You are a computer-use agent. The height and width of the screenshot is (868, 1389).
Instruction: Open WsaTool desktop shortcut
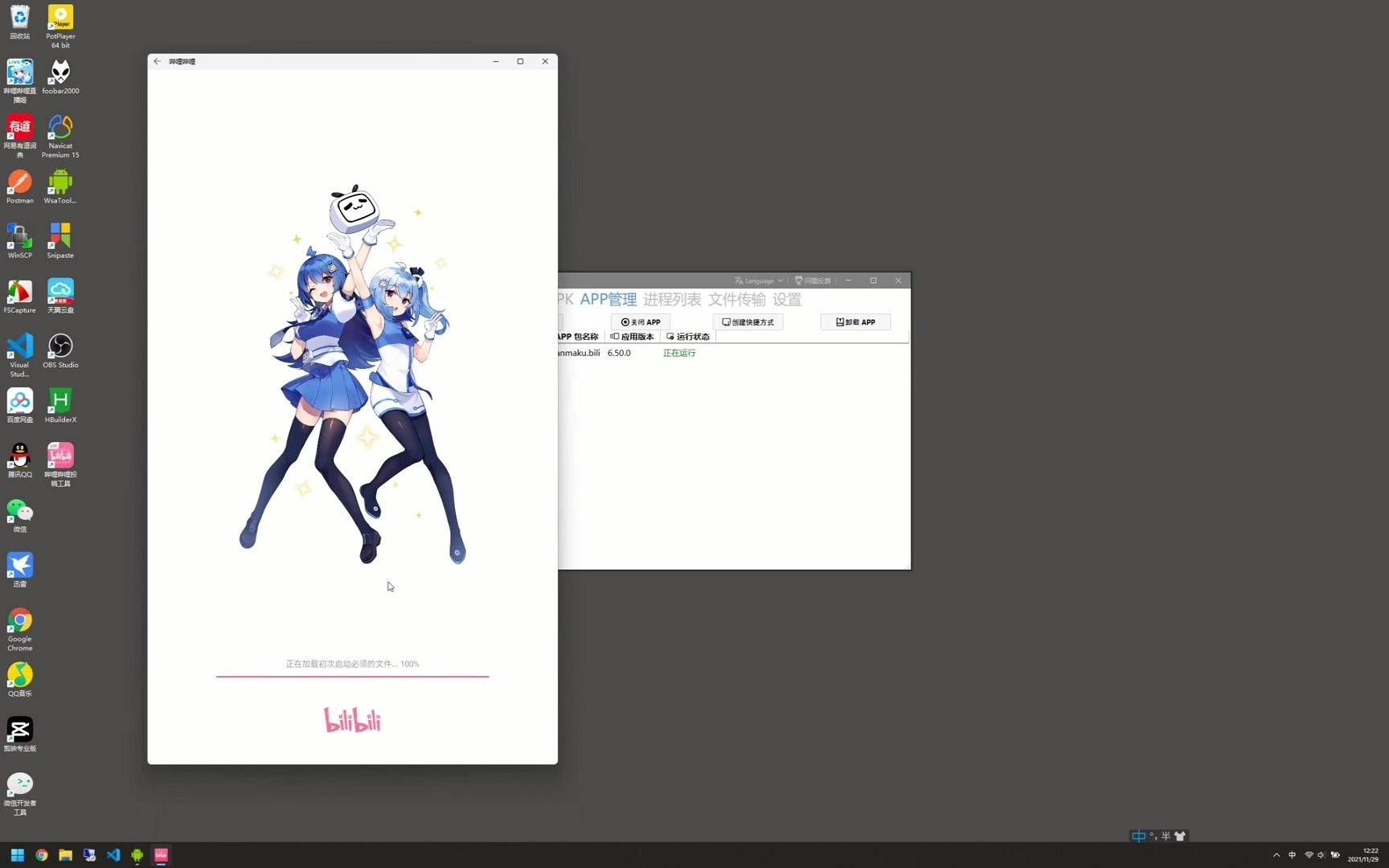point(60,186)
